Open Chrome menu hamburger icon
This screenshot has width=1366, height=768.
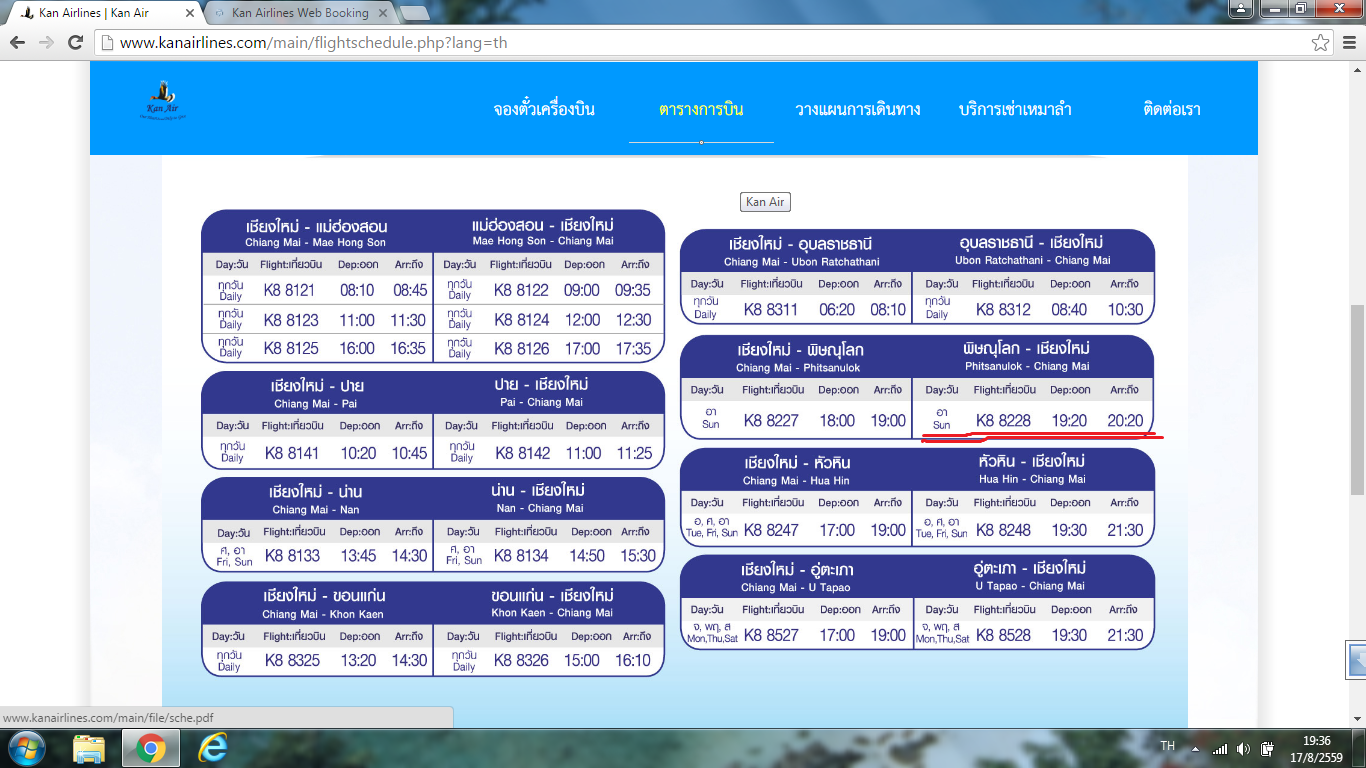1348,43
